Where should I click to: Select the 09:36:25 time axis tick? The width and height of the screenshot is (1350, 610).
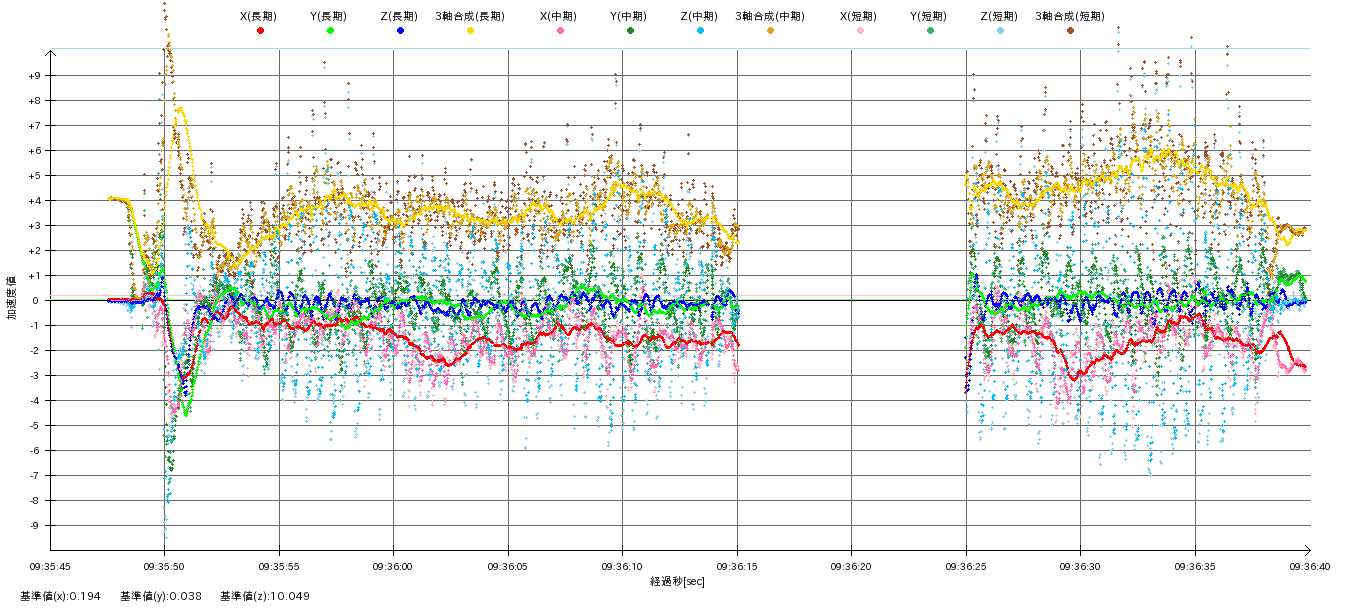coord(966,565)
